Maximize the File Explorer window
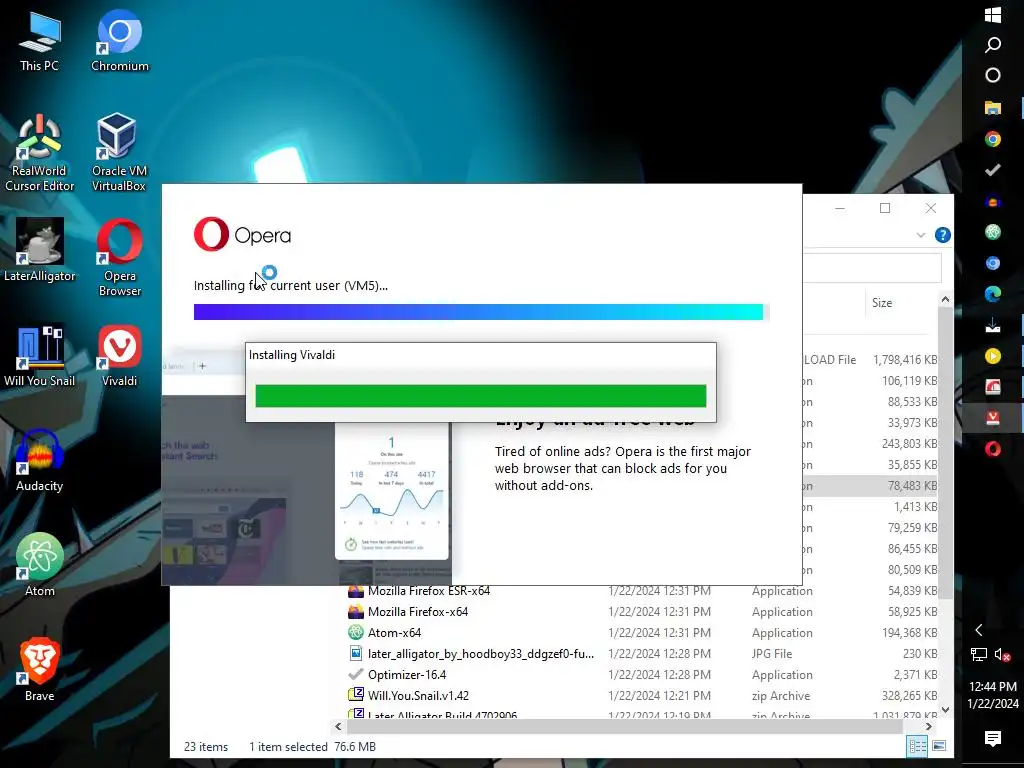Screen dimensions: 1024x768 coord(885,208)
